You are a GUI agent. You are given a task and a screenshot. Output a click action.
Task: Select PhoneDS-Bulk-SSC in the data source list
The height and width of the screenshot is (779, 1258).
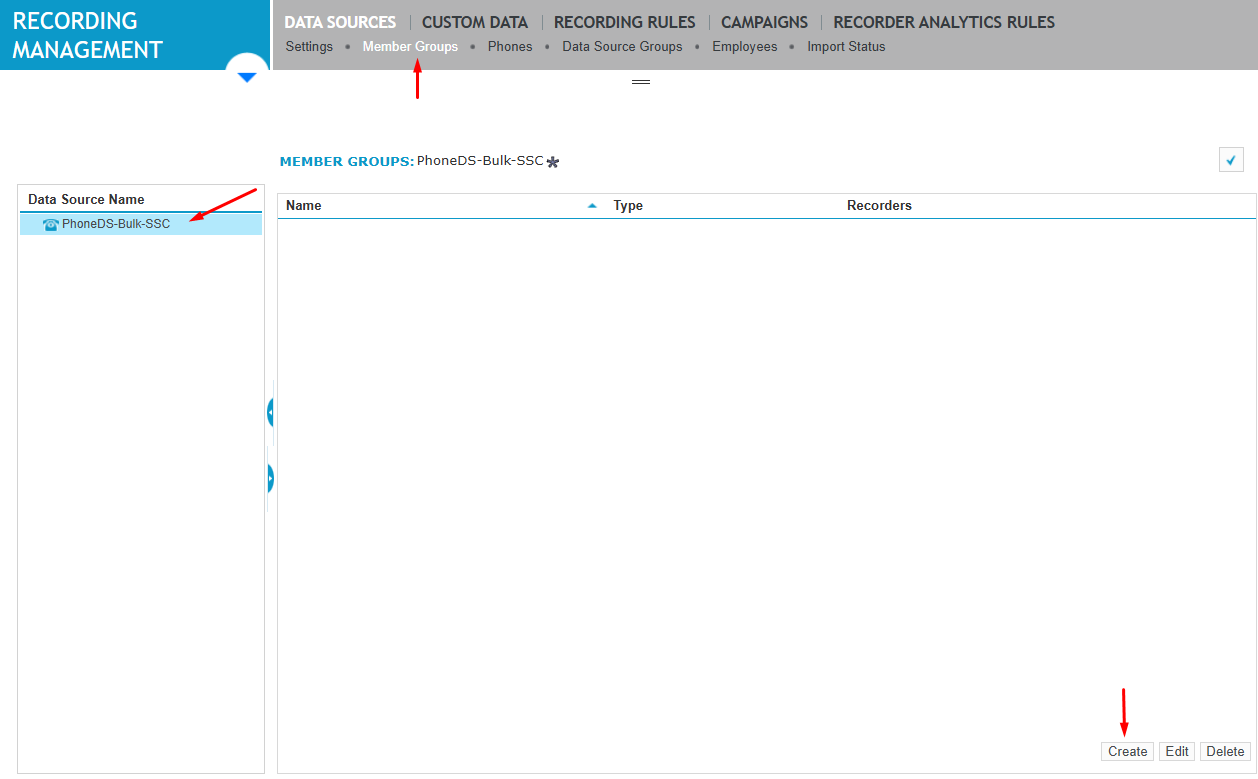pyautogui.click(x=116, y=224)
